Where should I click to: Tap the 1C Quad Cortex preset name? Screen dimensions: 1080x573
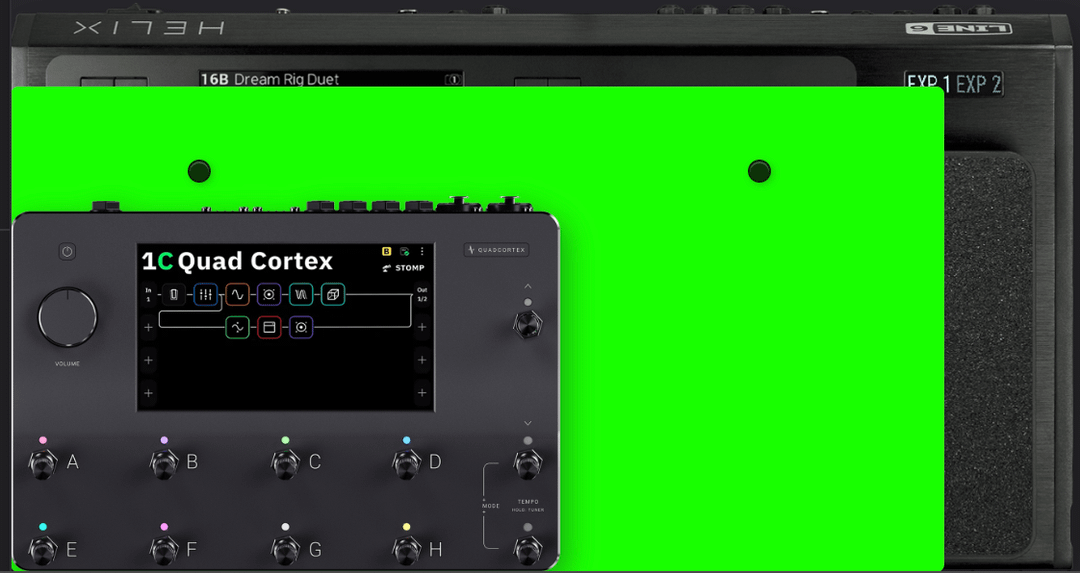[x=237, y=262]
